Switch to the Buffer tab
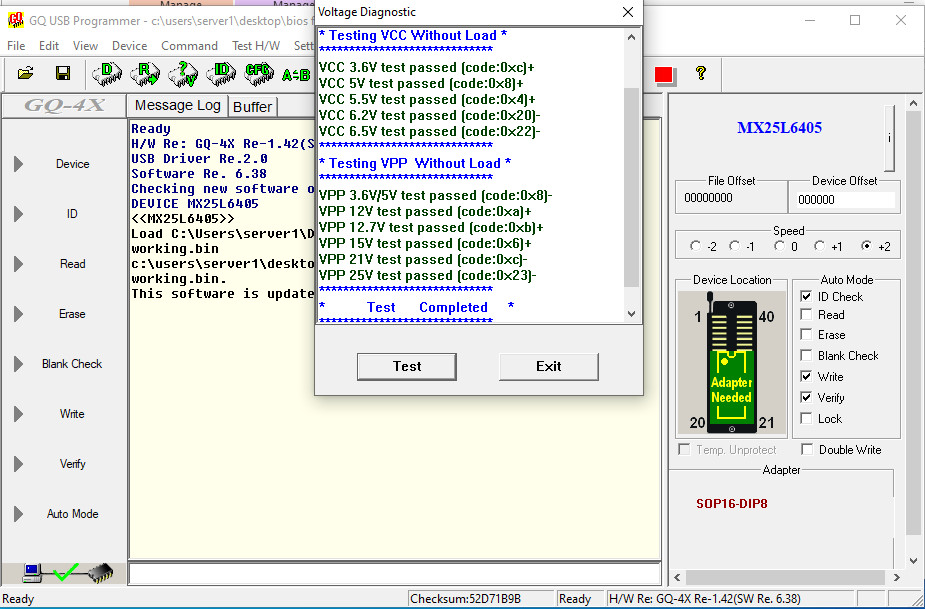The width and height of the screenshot is (925, 609). click(x=252, y=107)
